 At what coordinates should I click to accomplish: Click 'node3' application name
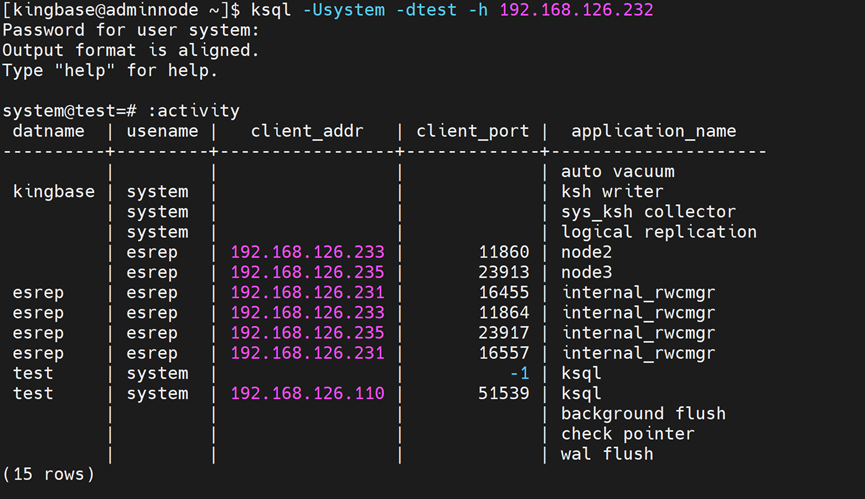[x=586, y=272]
